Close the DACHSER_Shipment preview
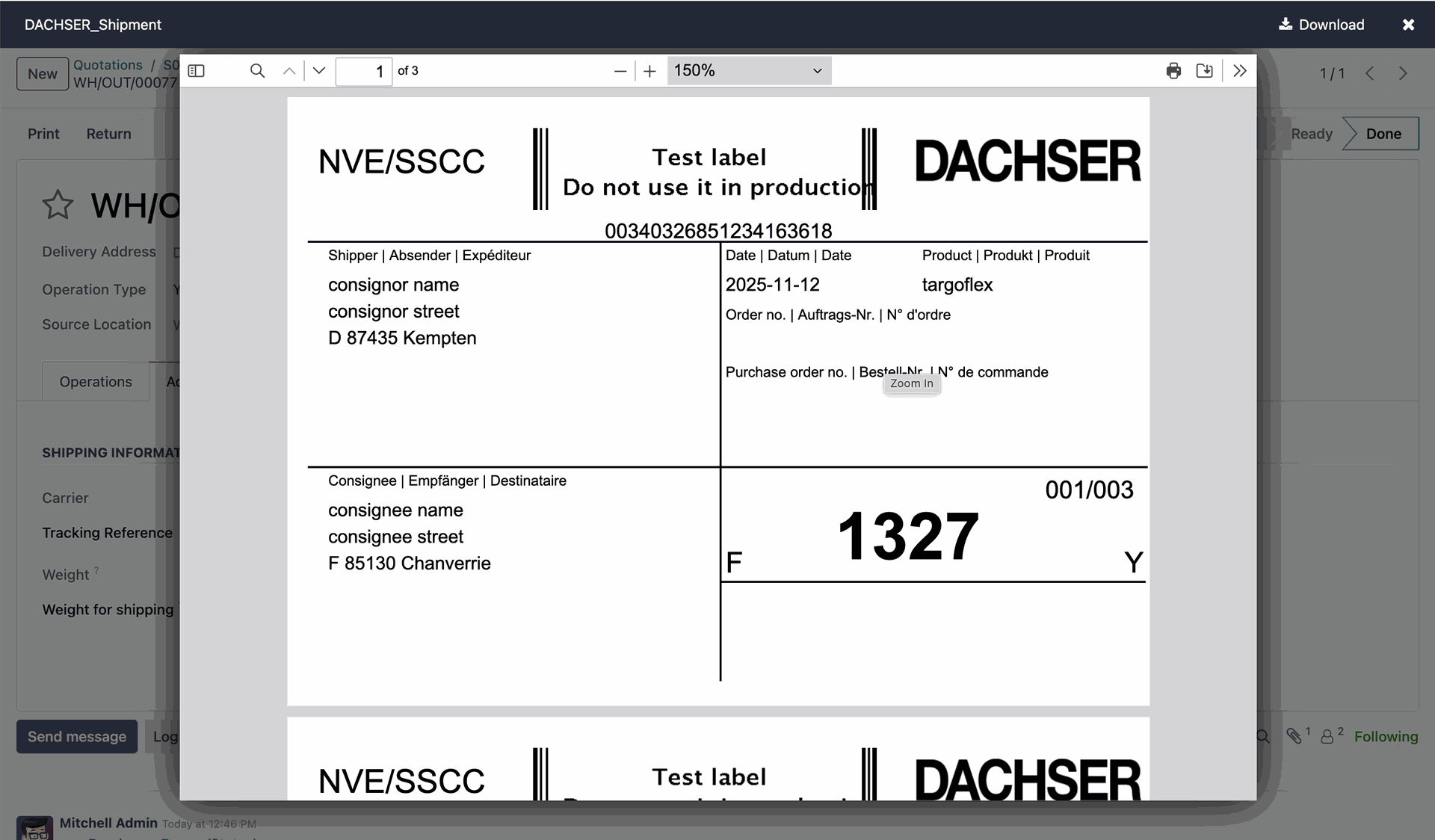 [x=1408, y=25]
